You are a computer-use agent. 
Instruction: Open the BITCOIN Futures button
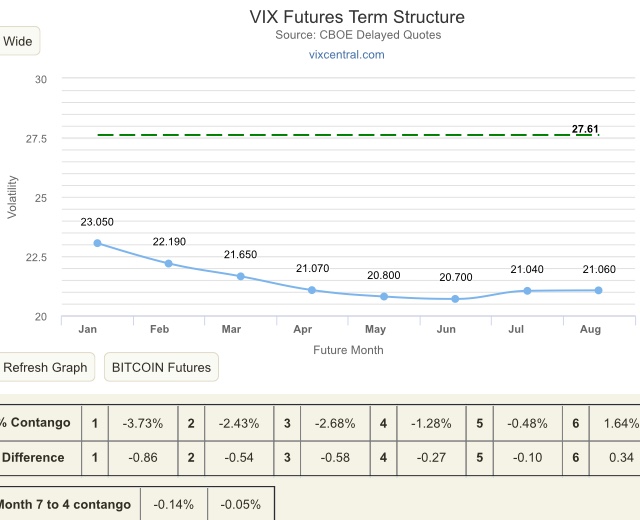click(161, 367)
